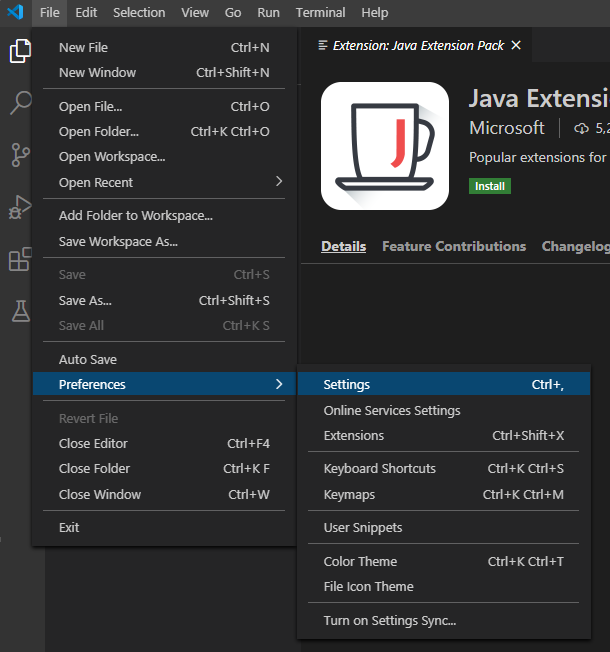Switch to the Changelog tab

(575, 246)
